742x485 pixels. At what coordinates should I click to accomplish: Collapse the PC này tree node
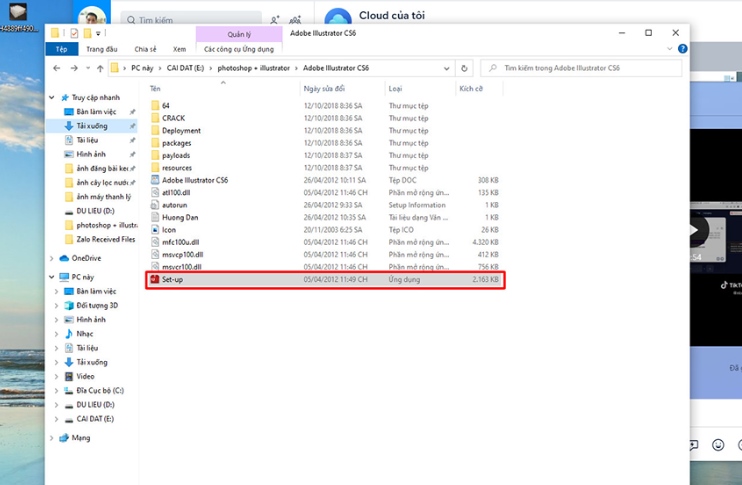point(52,276)
